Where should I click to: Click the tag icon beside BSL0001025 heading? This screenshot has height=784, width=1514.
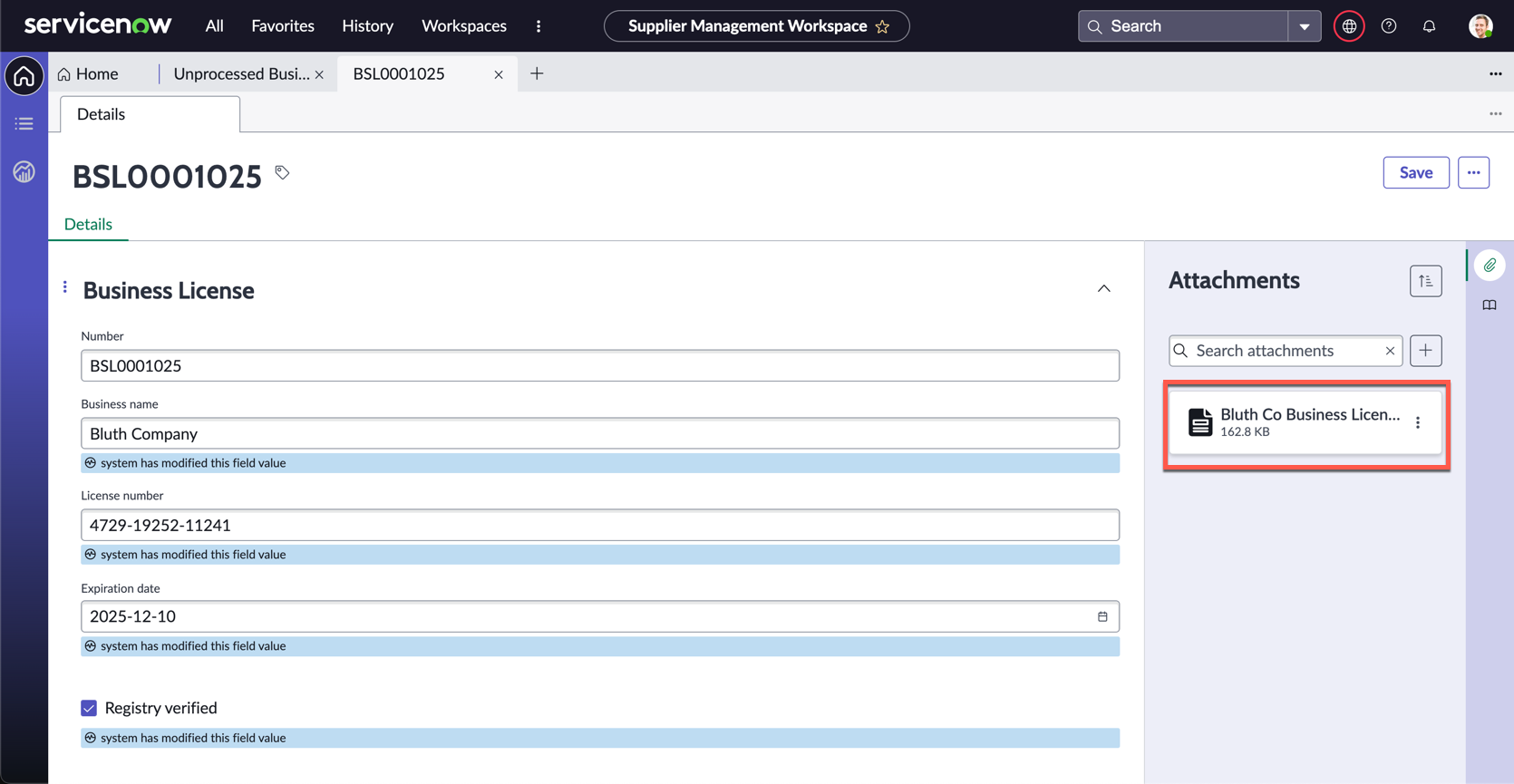tap(282, 172)
